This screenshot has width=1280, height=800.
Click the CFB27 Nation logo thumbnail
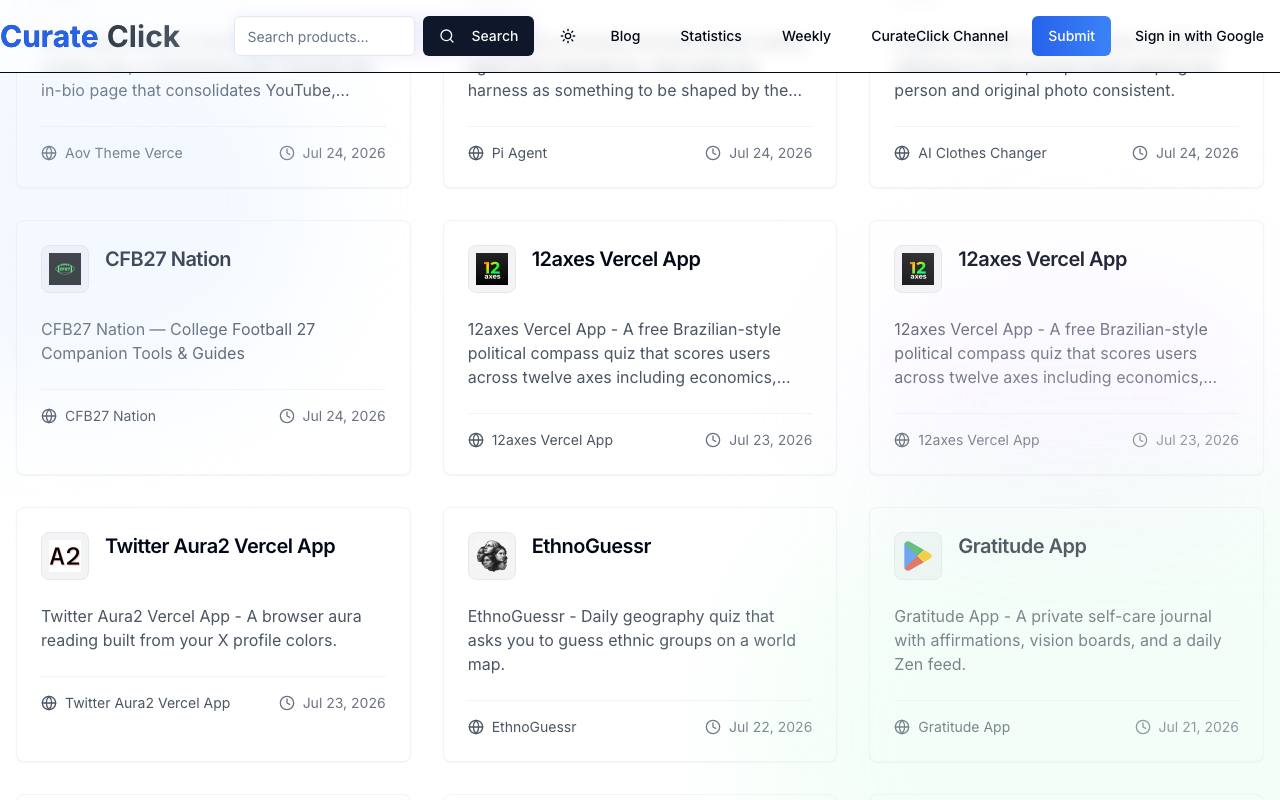65,269
